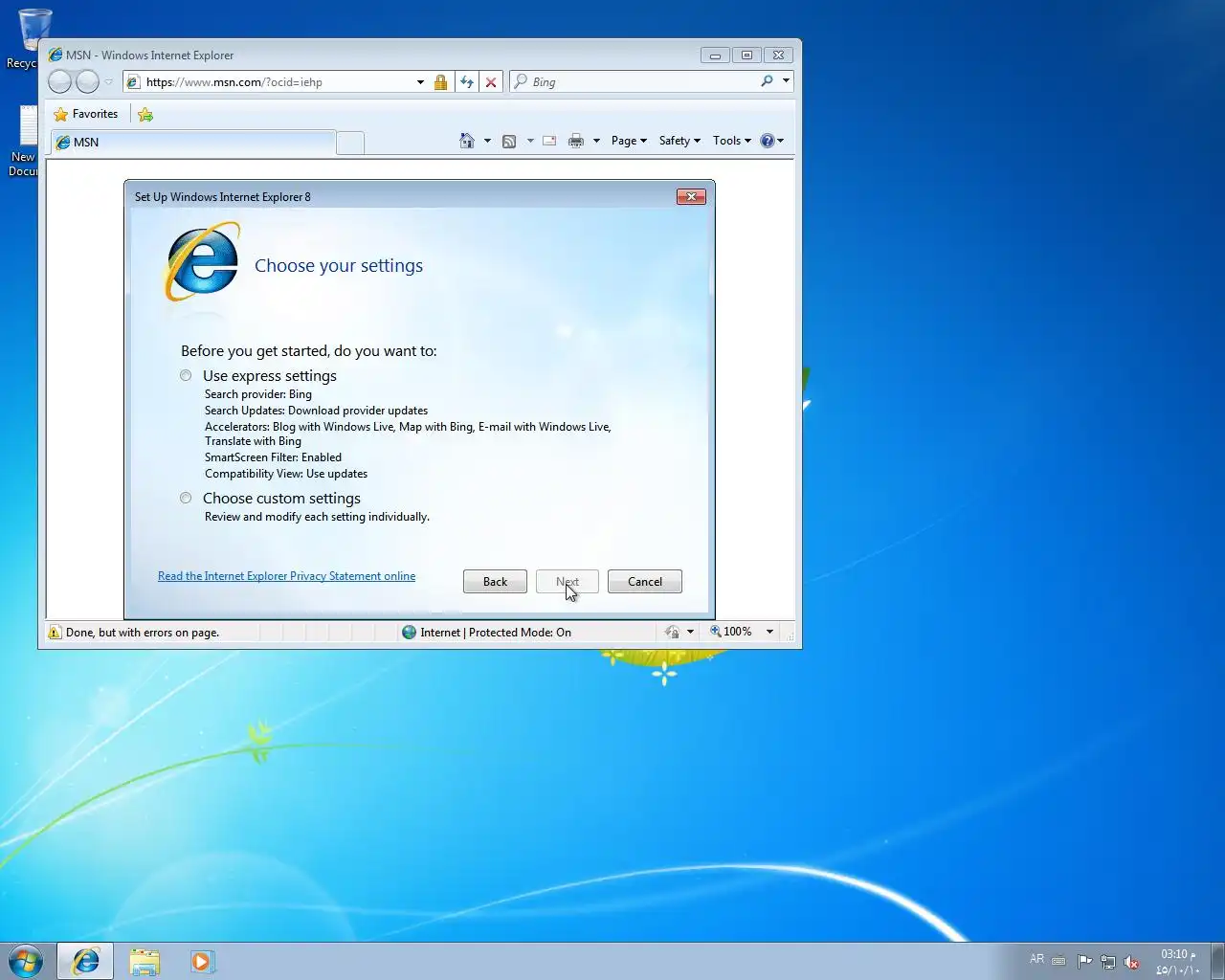Open the address bar history dropdown
Screen dimensions: 1225x980
coord(420,82)
